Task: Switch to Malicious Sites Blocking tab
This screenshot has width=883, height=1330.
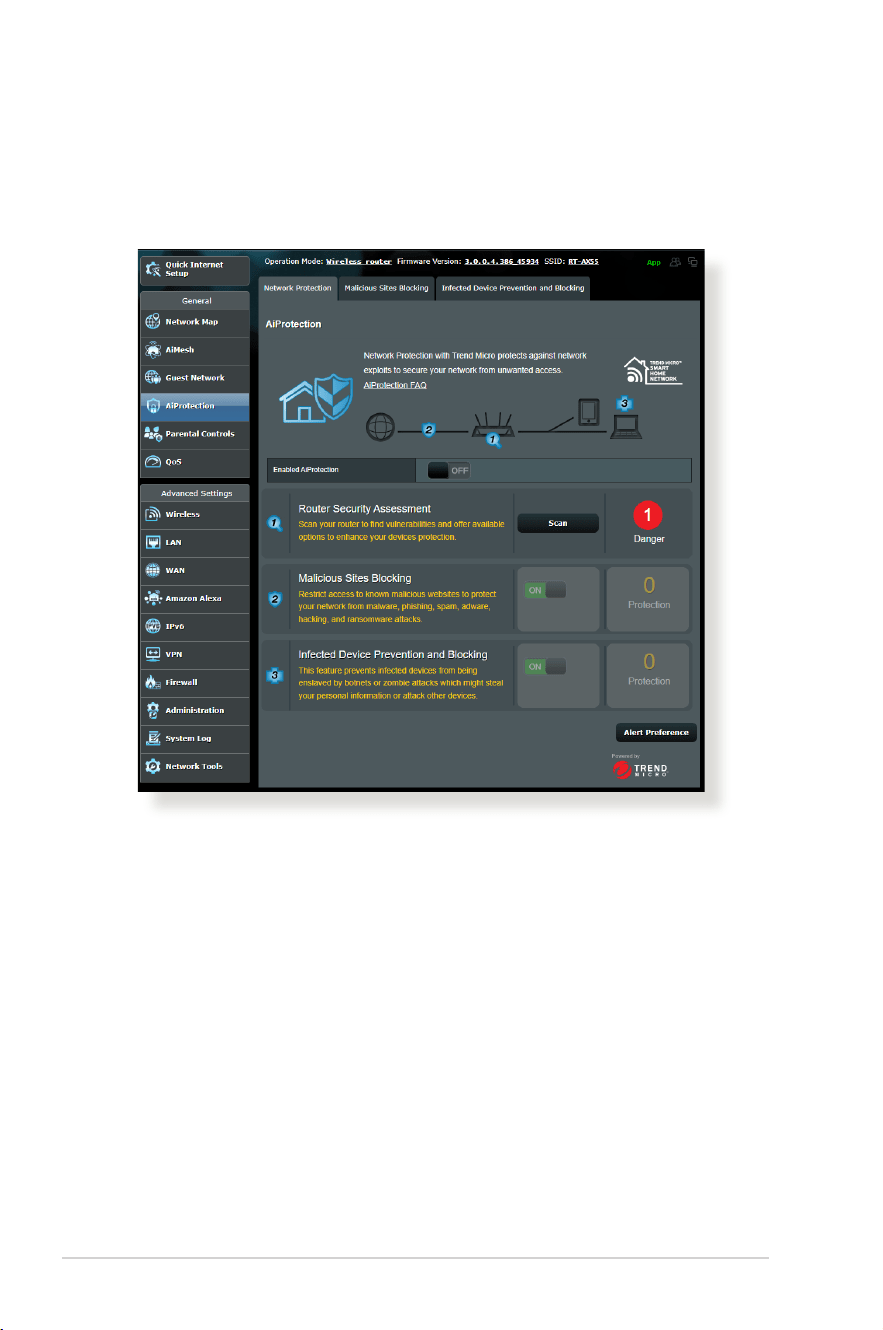Action: [x=386, y=288]
